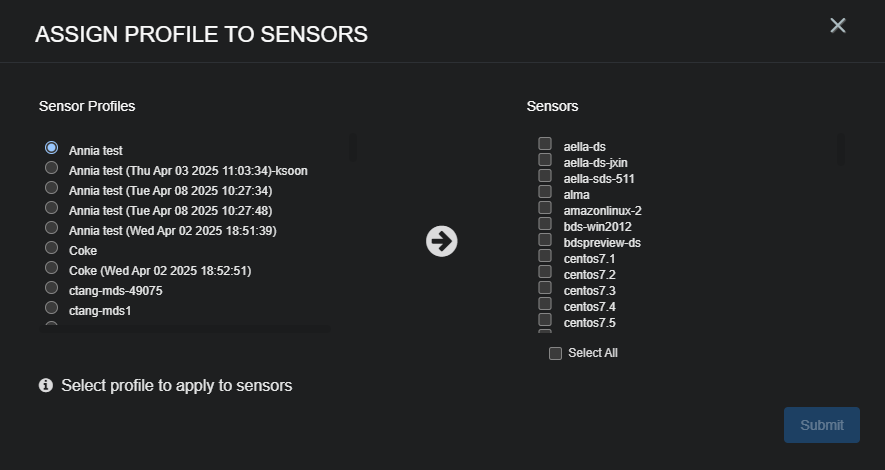Viewport: 885px width, 470px height.
Task: Select 'Annia test (Wed Apr 02 2025 18:51:39)' profile
Action: coord(52,228)
